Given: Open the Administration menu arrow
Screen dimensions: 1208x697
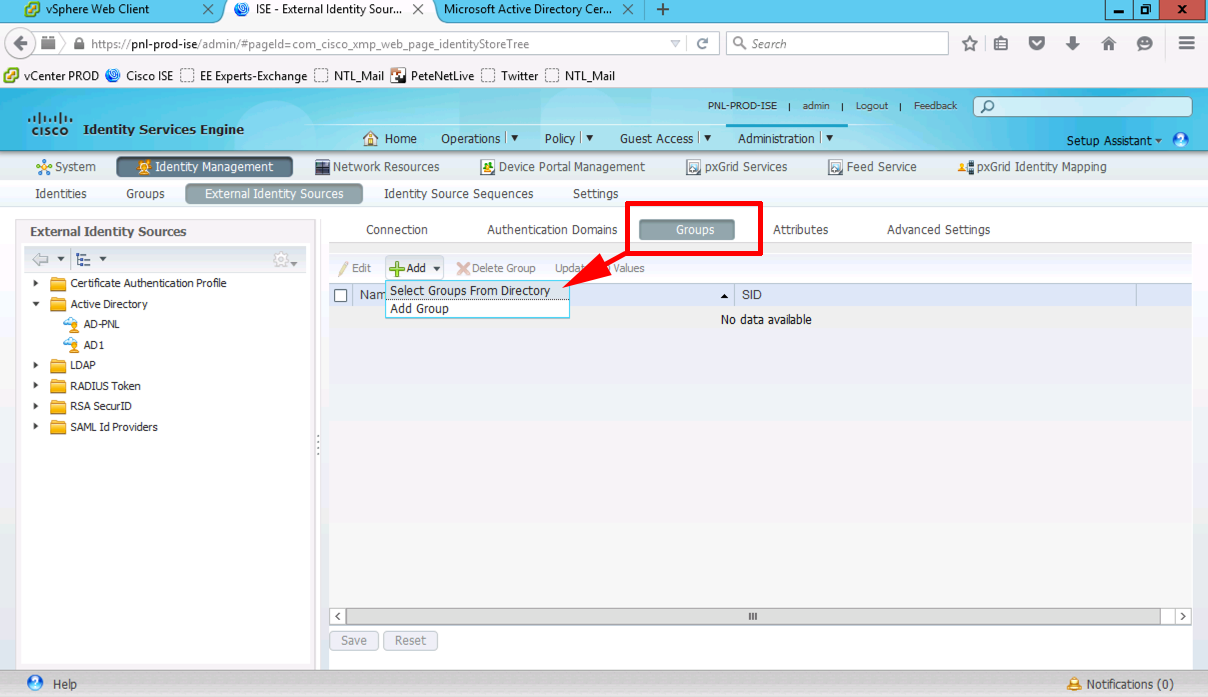Looking at the screenshot, I should click(x=829, y=138).
